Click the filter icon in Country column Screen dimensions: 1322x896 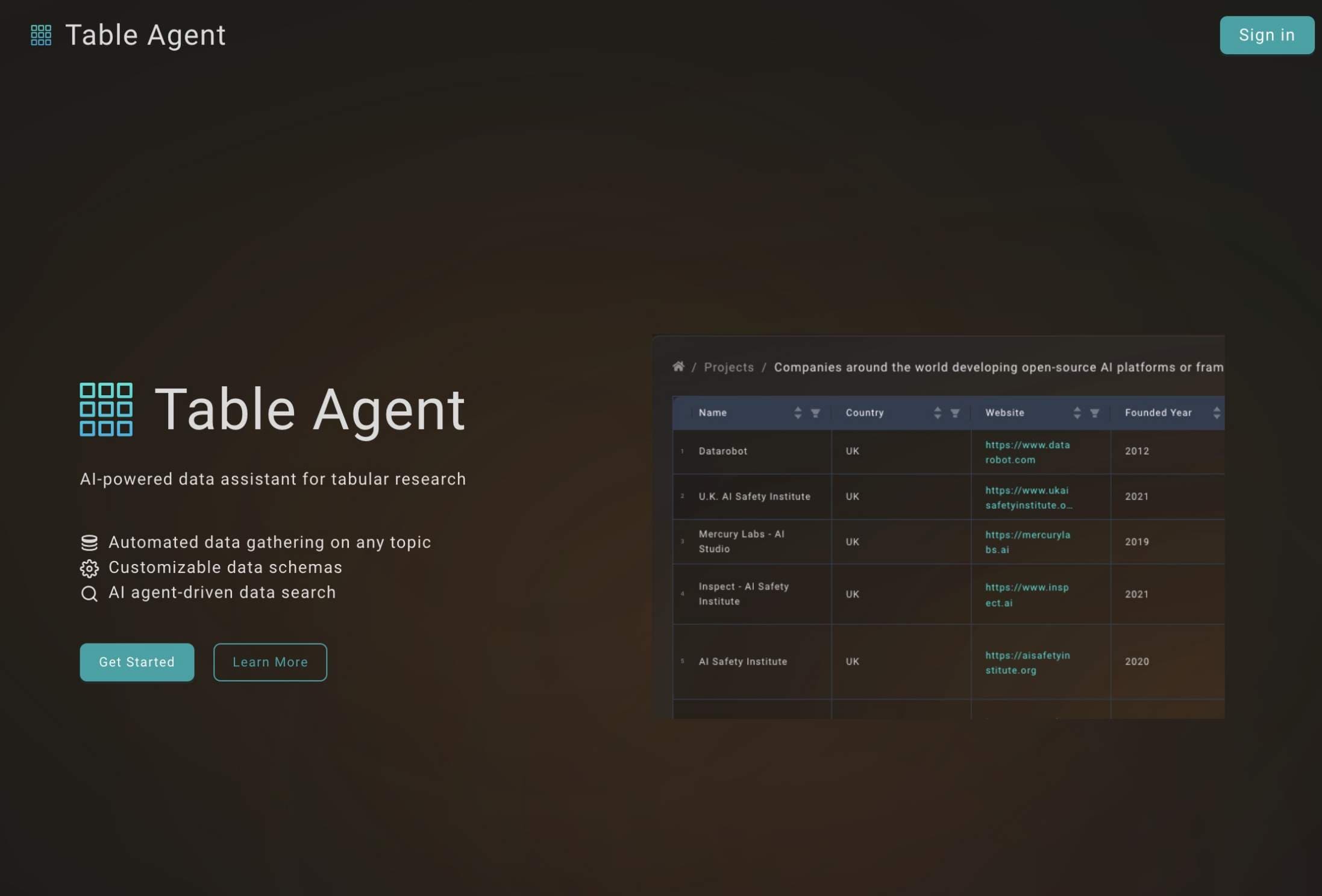954,413
